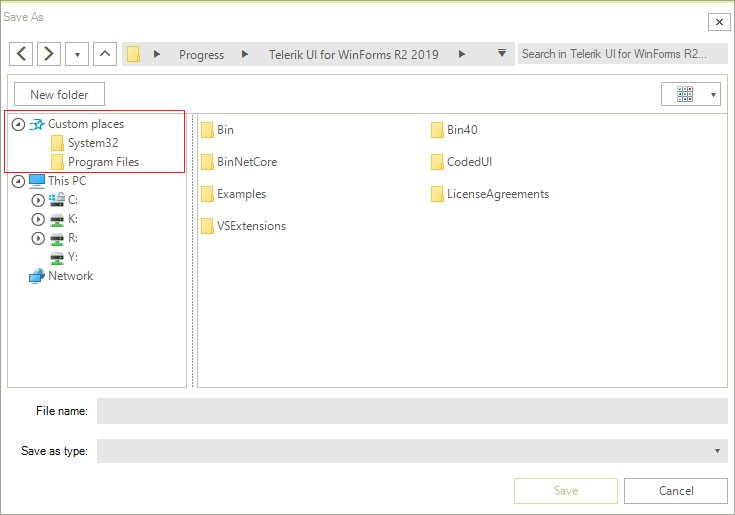
Task: Select the Bin folder
Action: coord(218,130)
